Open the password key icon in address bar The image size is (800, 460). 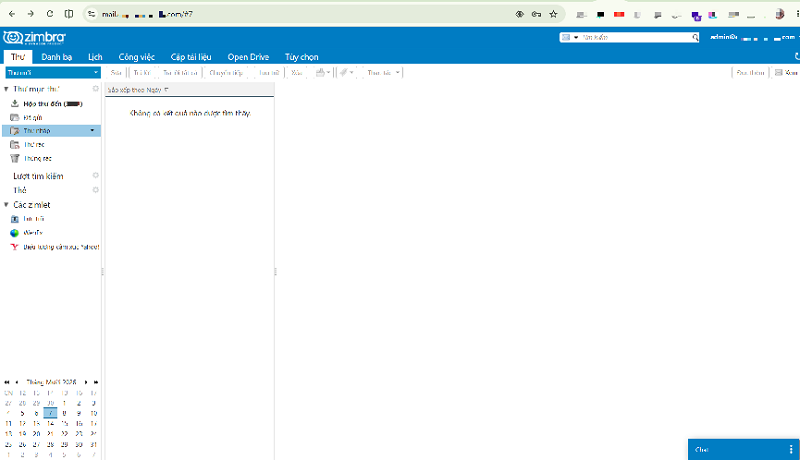coord(536,14)
